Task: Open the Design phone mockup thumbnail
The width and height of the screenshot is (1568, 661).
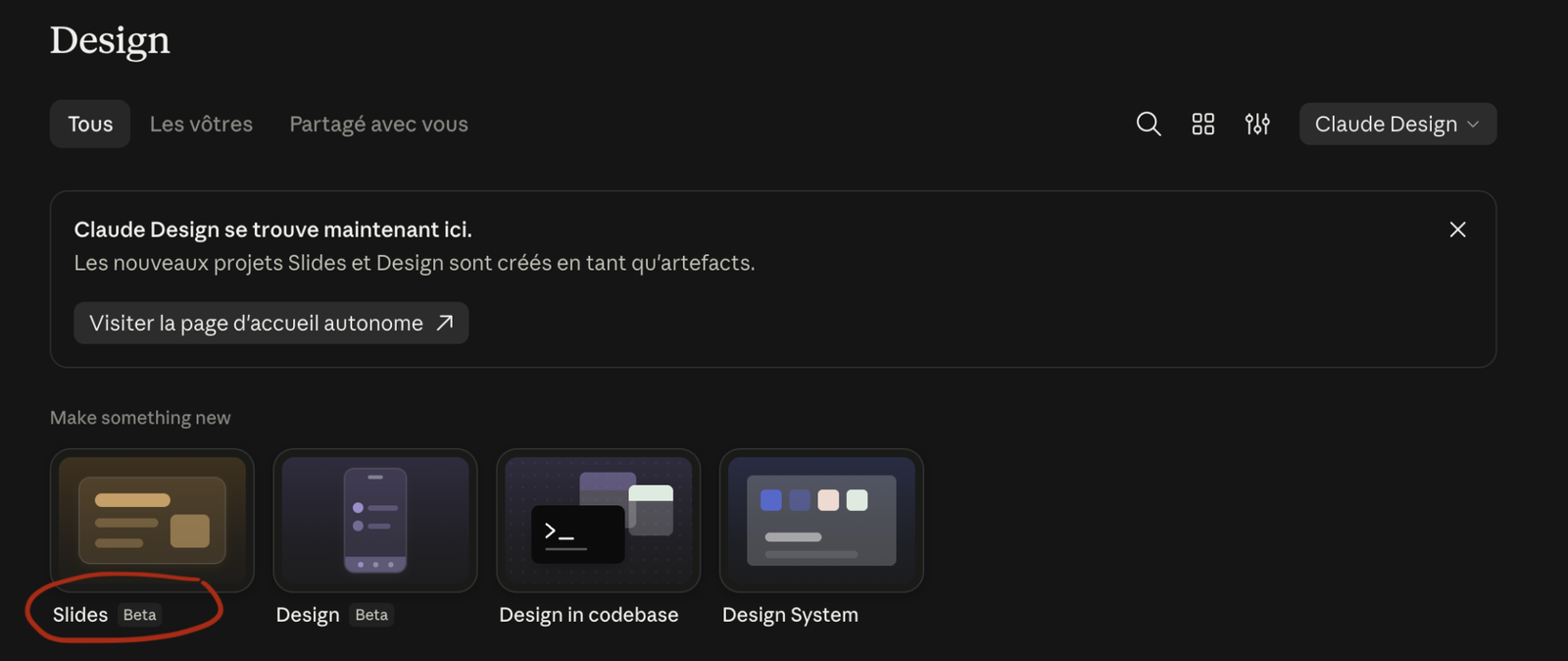Action: tap(375, 520)
